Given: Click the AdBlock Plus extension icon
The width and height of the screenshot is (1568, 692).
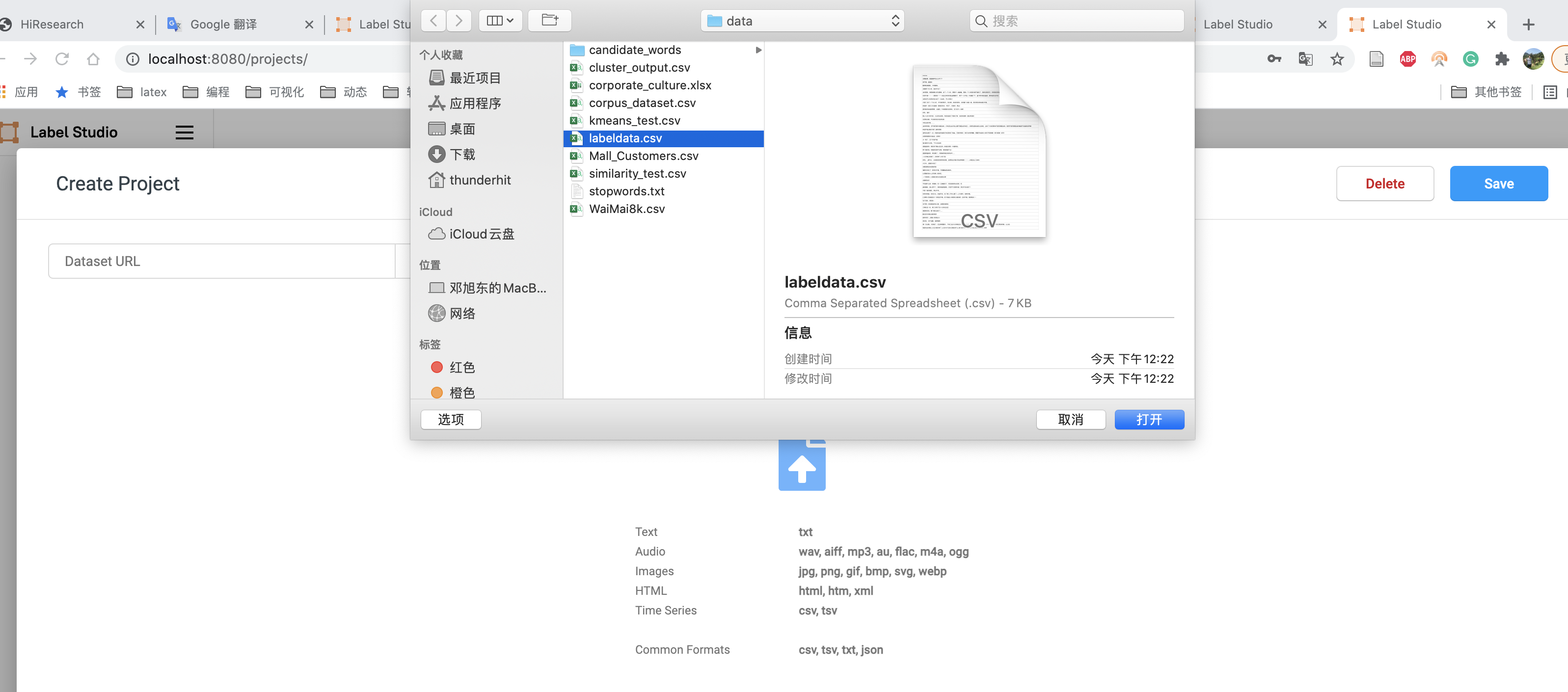Looking at the screenshot, I should coord(1407,59).
